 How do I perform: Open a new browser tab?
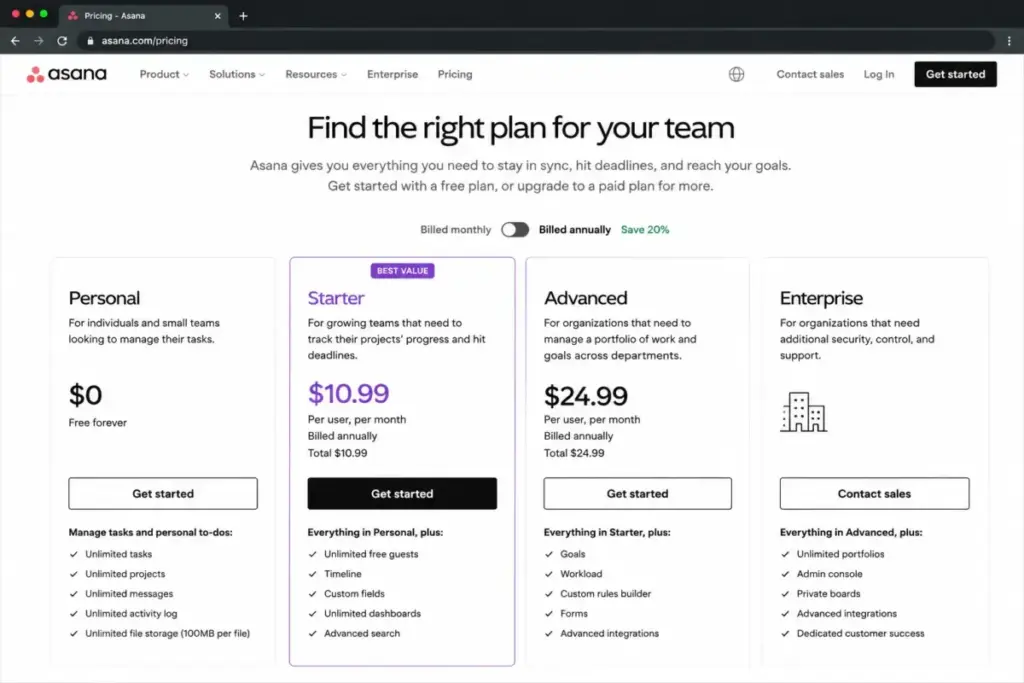(x=243, y=16)
